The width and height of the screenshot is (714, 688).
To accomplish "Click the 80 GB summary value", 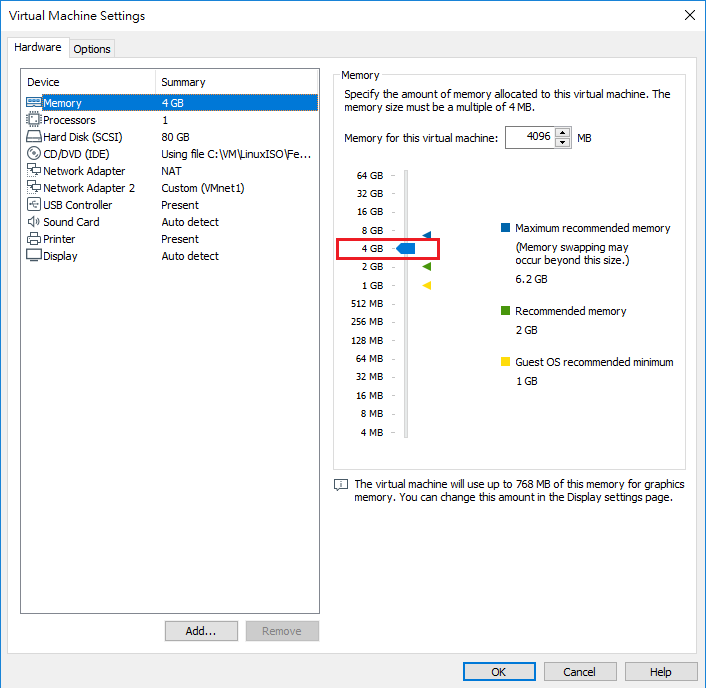I will point(175,137).
